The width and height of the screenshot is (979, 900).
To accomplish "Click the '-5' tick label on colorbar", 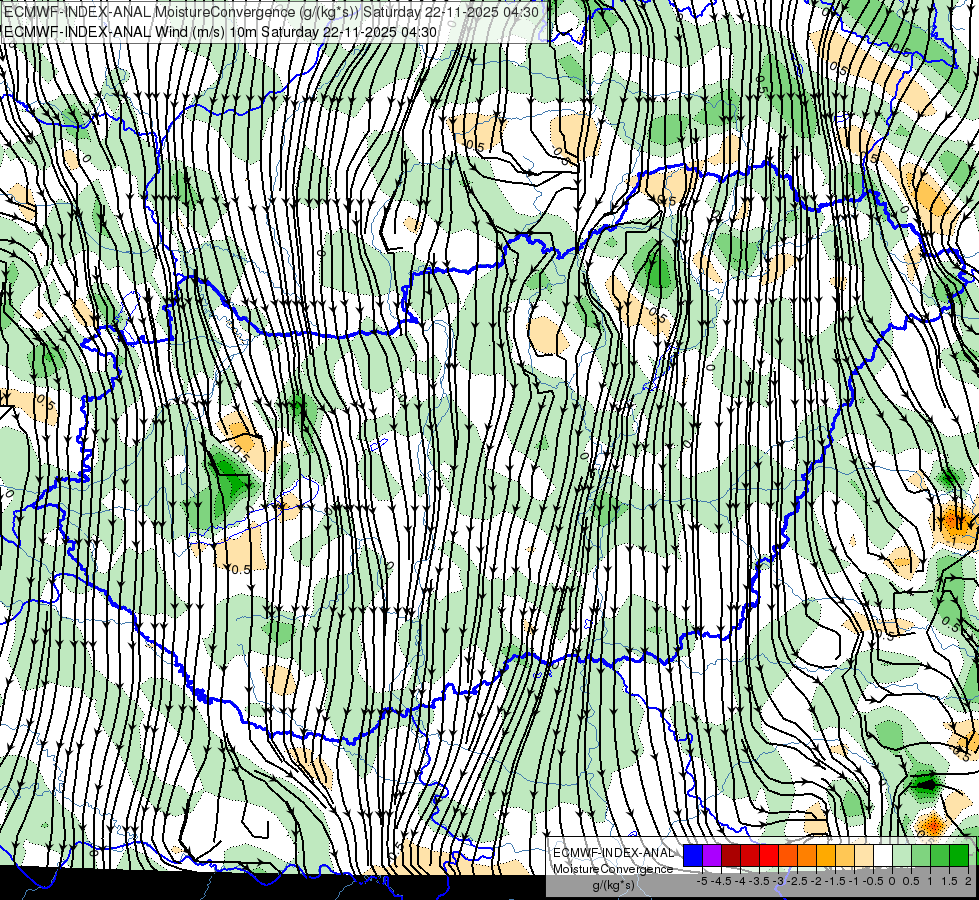I will pos(702,881).
